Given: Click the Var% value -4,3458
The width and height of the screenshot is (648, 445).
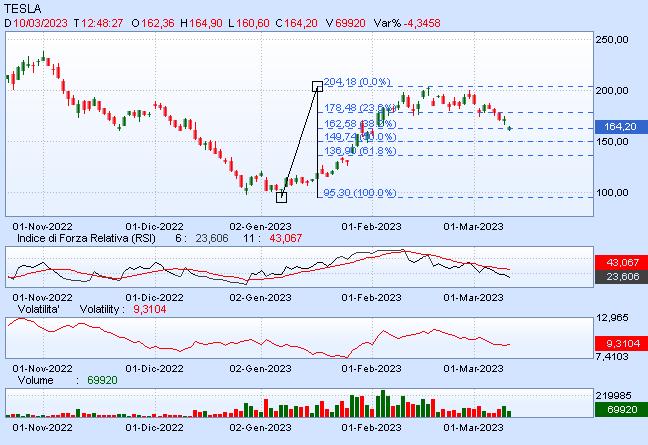Looking at the screenshot, I should [422, 23].
